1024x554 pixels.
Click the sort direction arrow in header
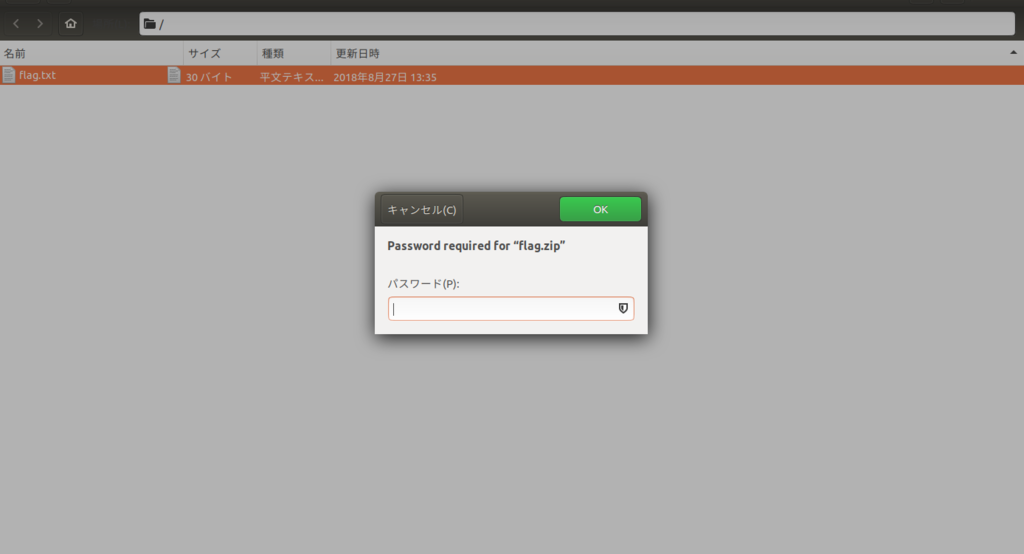1014,52
